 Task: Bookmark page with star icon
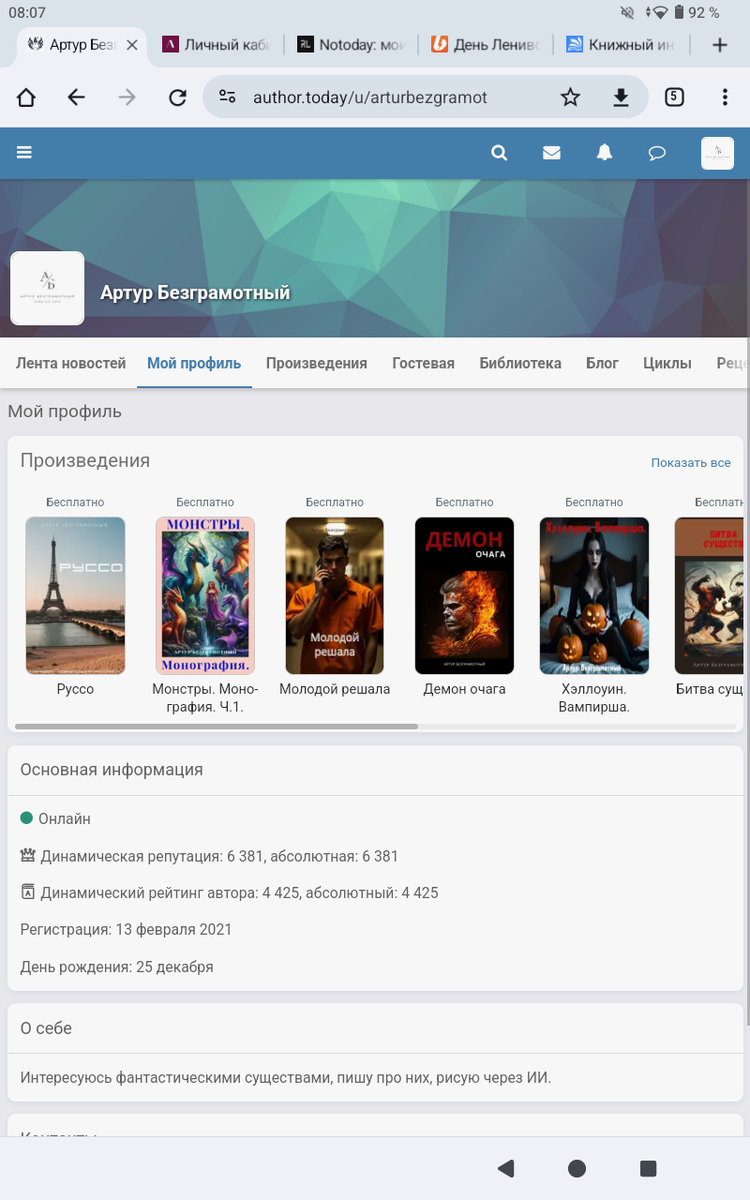[570, 97]
